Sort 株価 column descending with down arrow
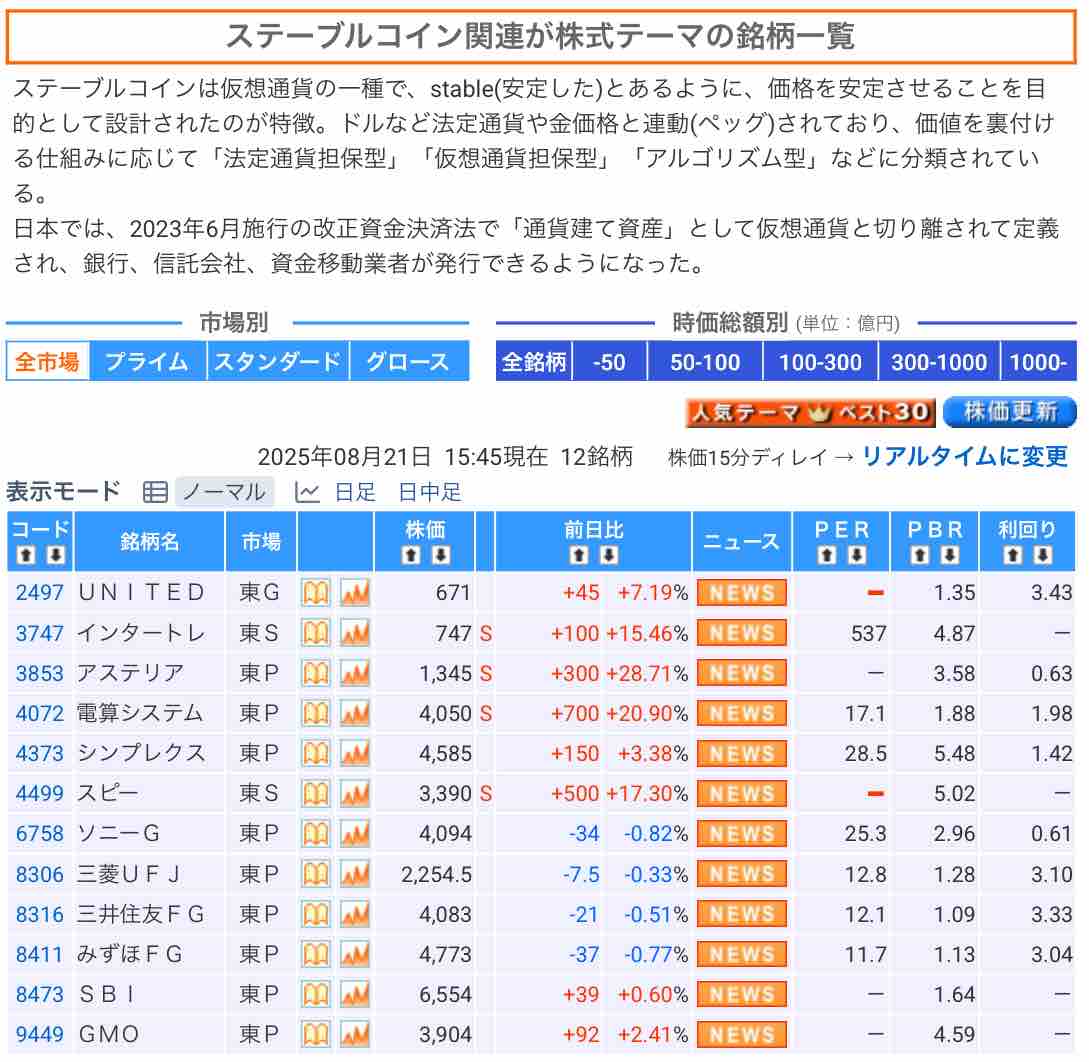1089x1062 pixels. 441,555
